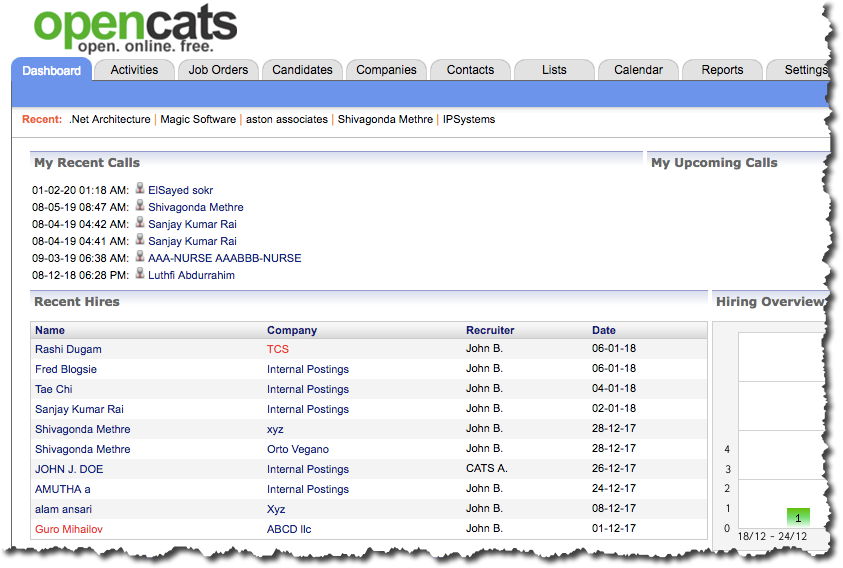Open the recent .Net Architecture link
This screenshot has width=843, height=568.
pyautogui.click(x=110, y=119)
